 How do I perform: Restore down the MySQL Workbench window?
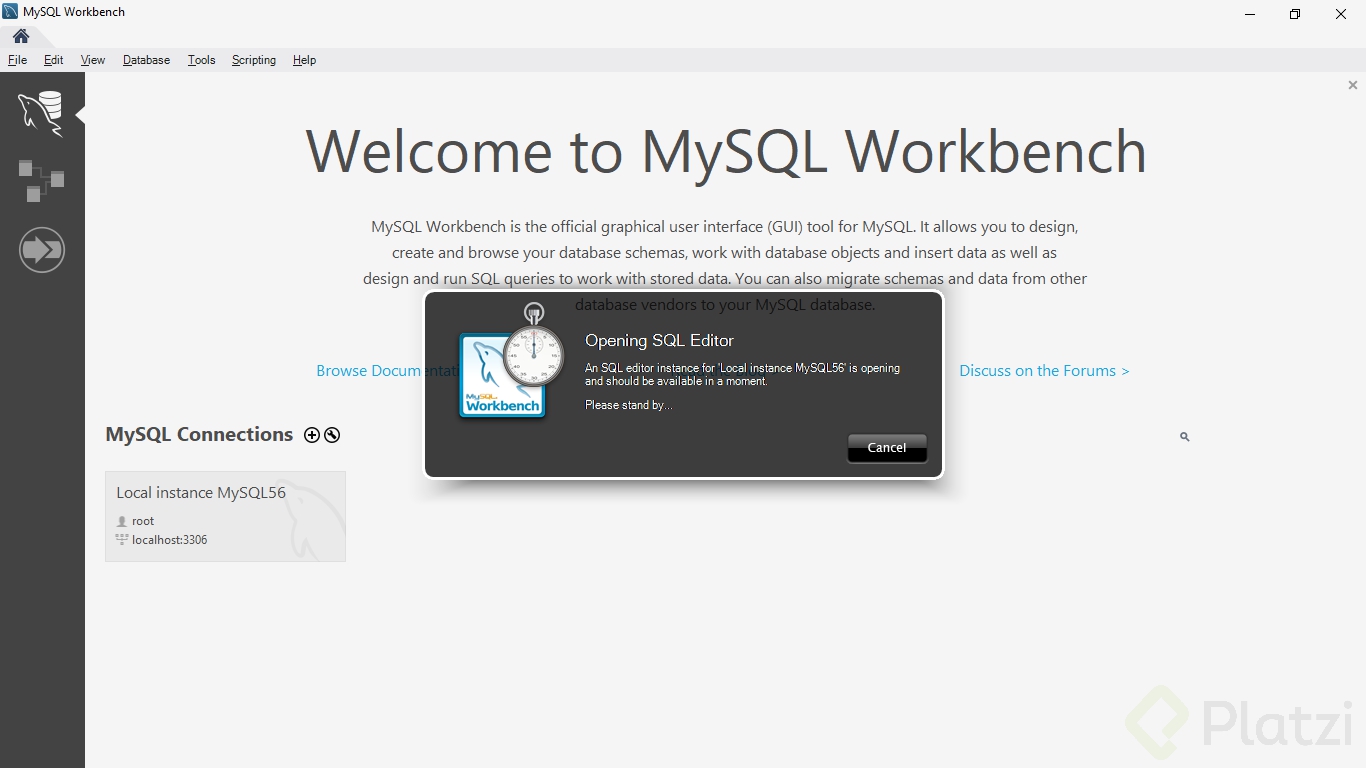tap(1295, 14)
